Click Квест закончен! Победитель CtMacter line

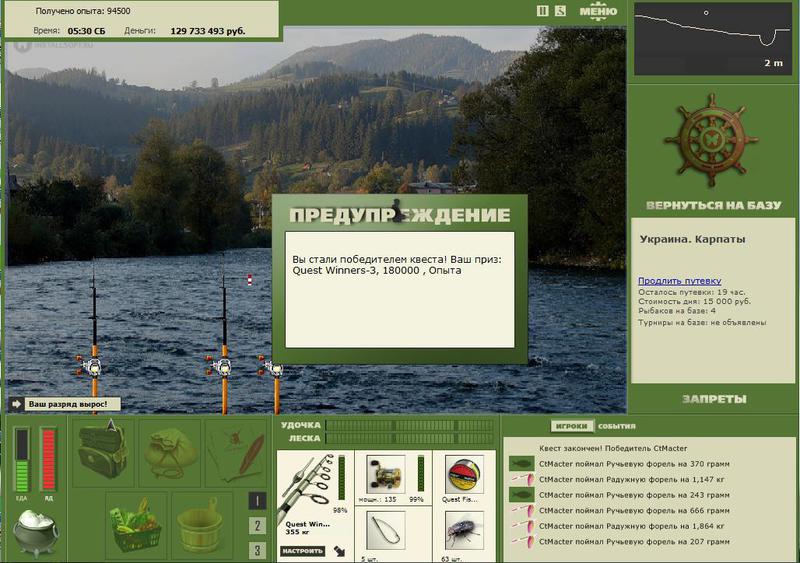(x=613, y=448)
